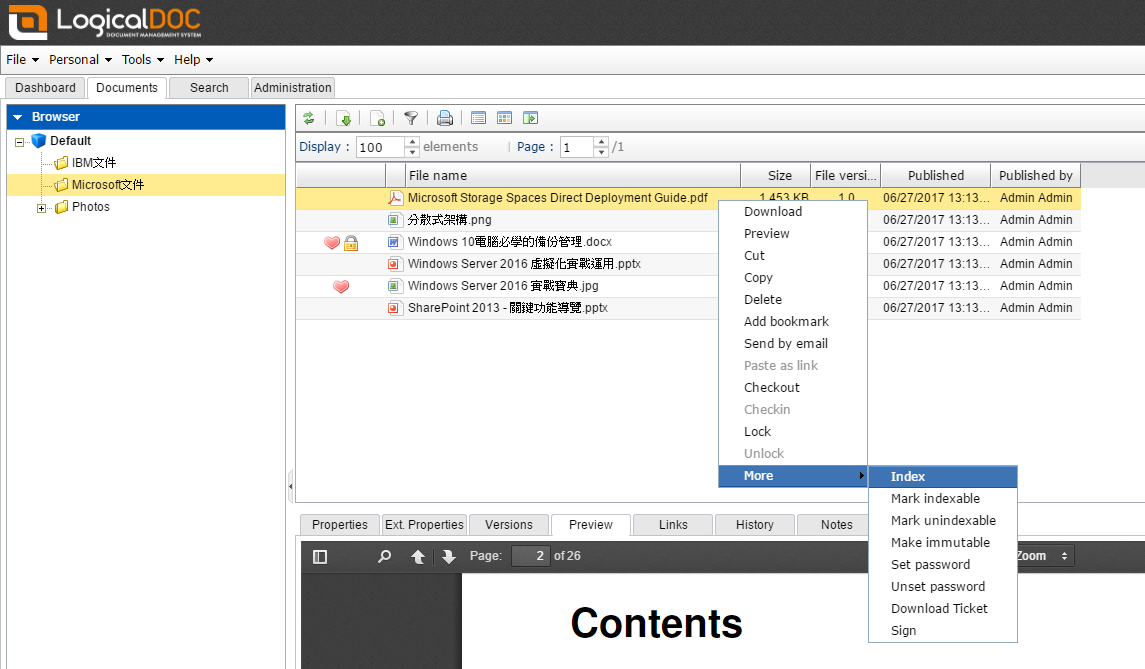
Task: Click the PDF preview page number field
Action: click(x=530, y=556)
